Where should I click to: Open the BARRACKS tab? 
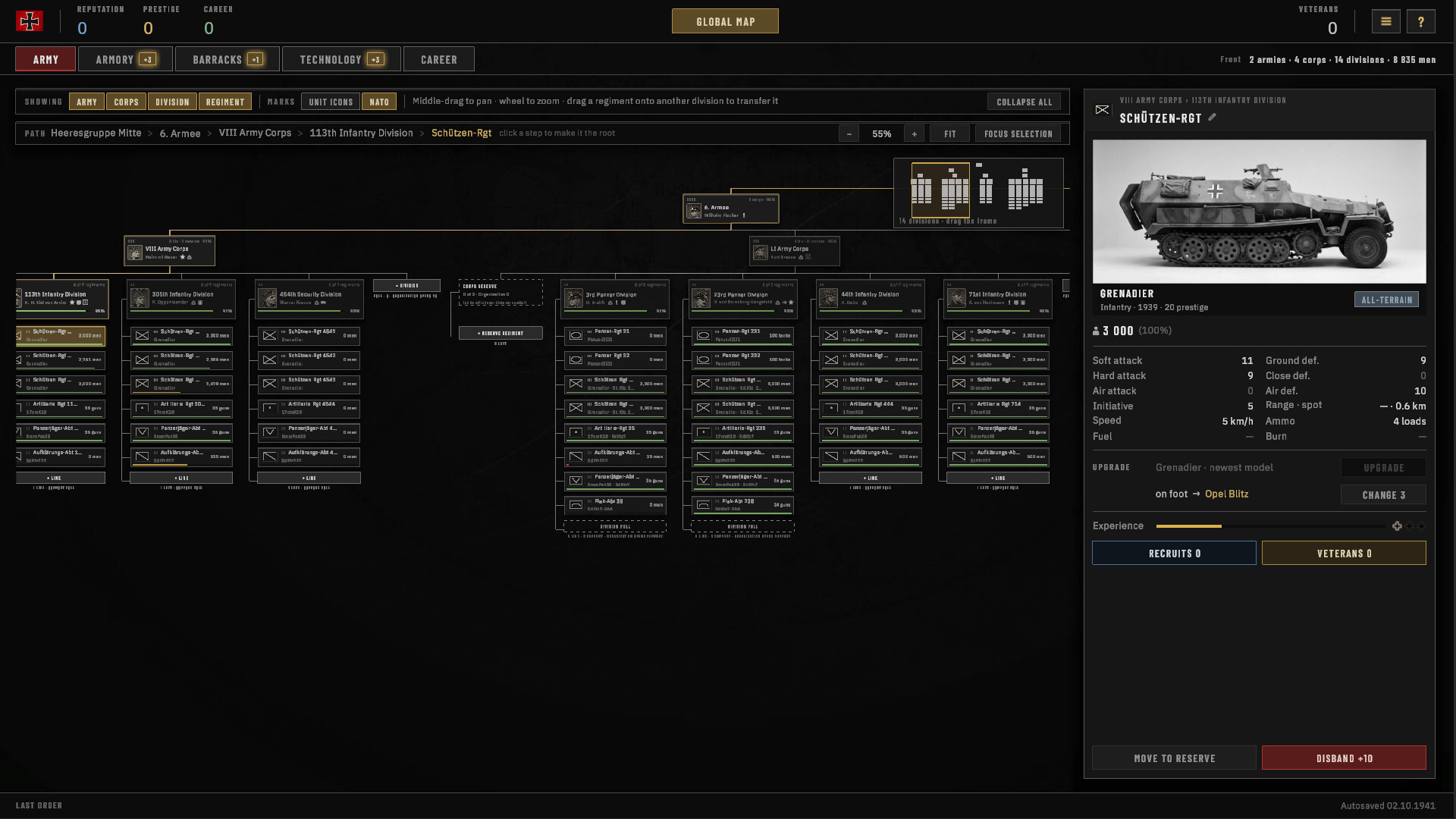[x=227, y=59]
